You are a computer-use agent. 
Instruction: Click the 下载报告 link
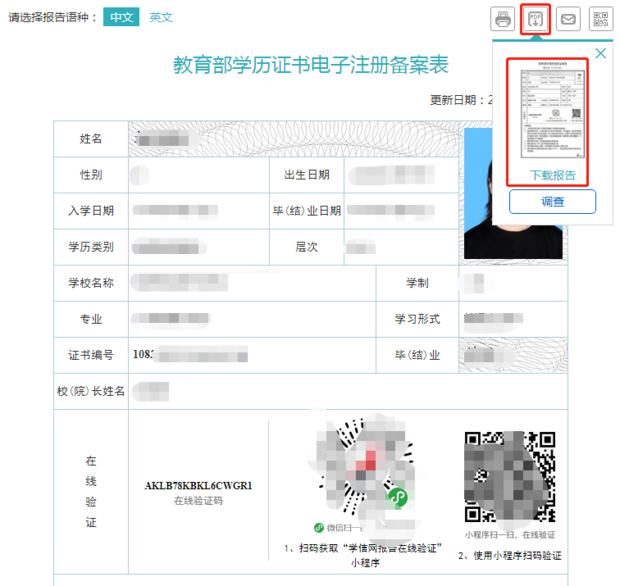point(552,175)
